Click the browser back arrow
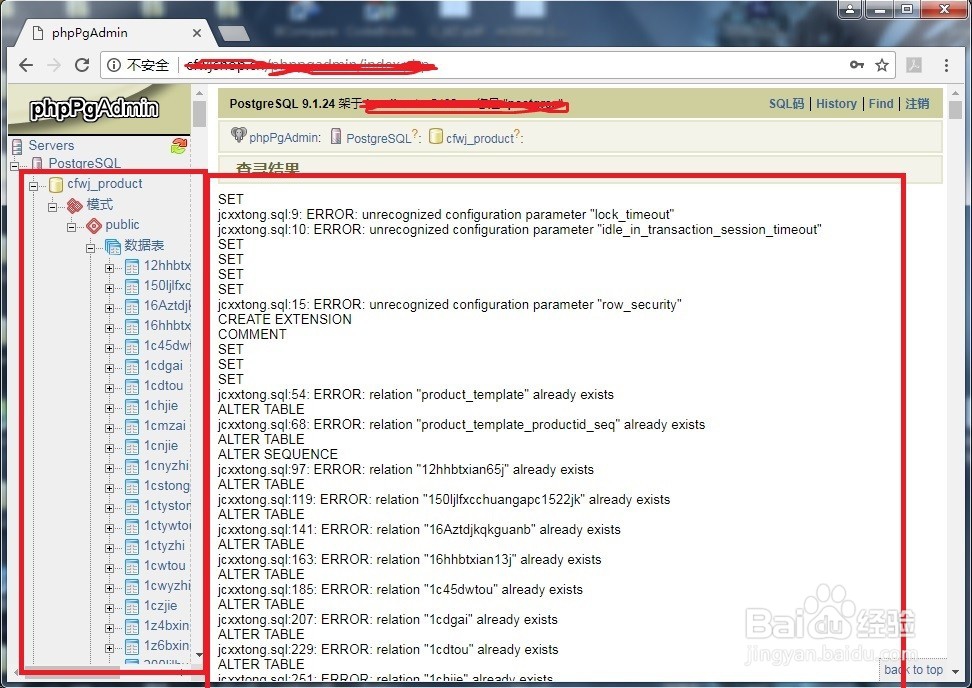Screen dimensions: 972x688 (x=26, y=64)
